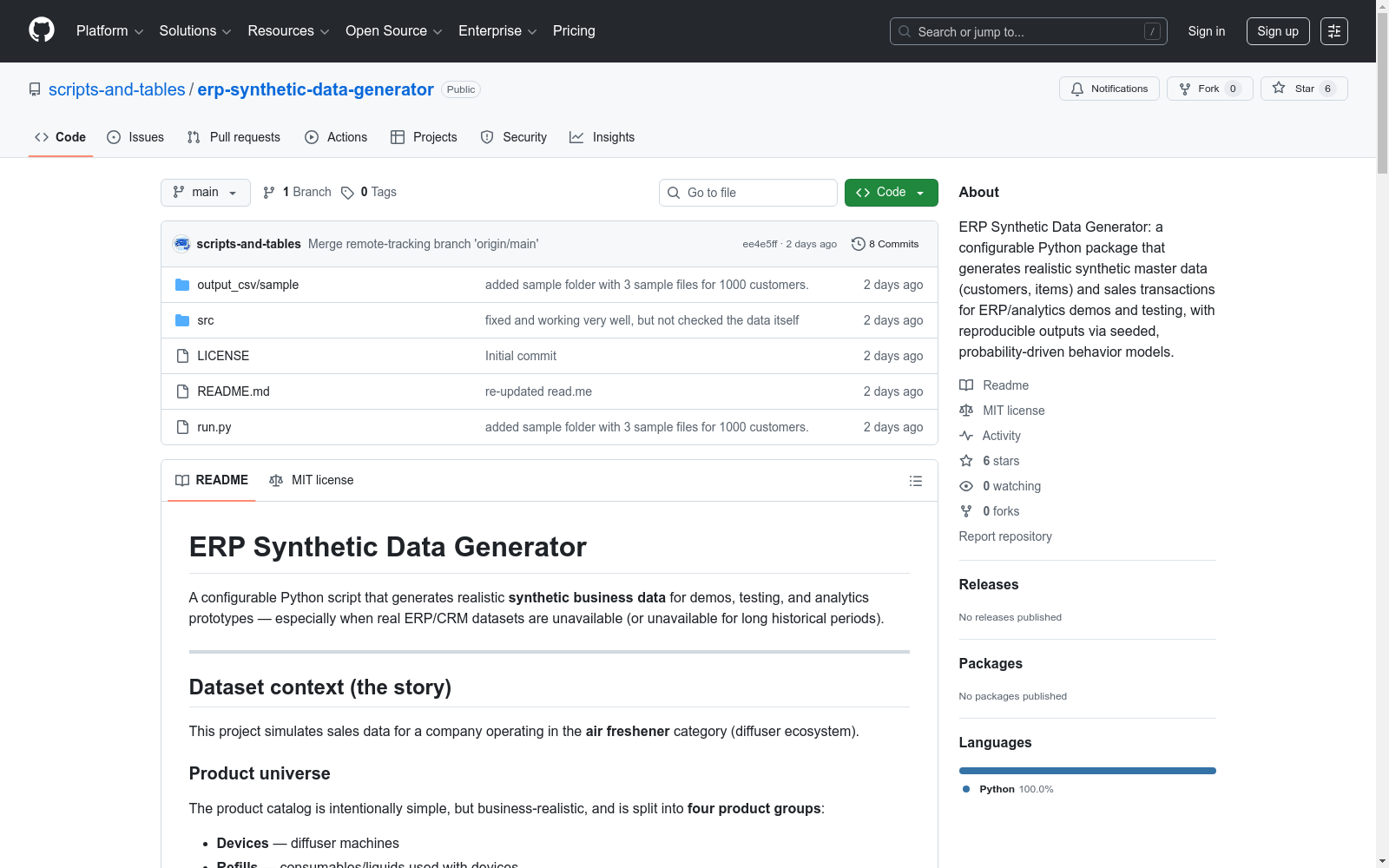Click the Sign up button

(x=1278, y=31)
